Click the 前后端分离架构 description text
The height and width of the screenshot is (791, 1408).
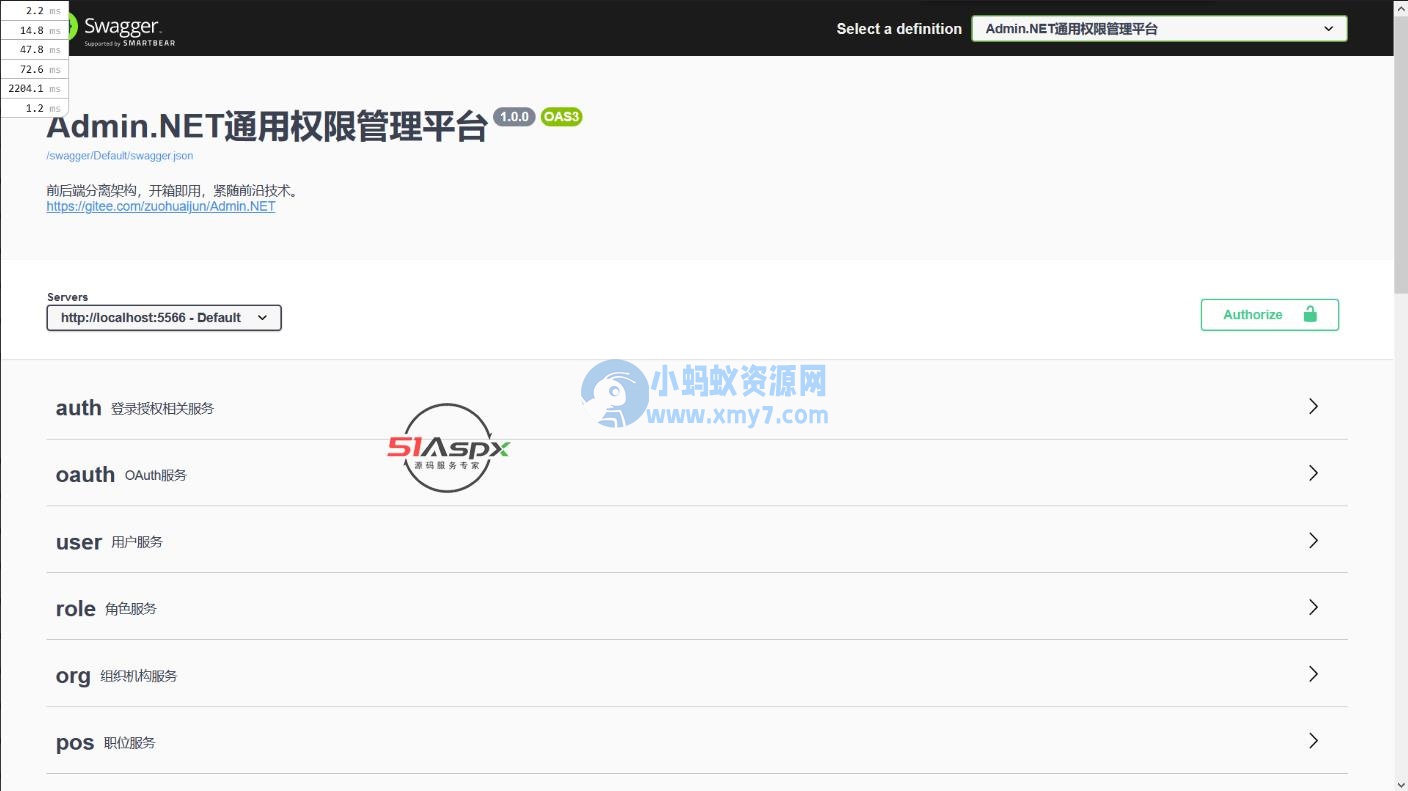172,191
